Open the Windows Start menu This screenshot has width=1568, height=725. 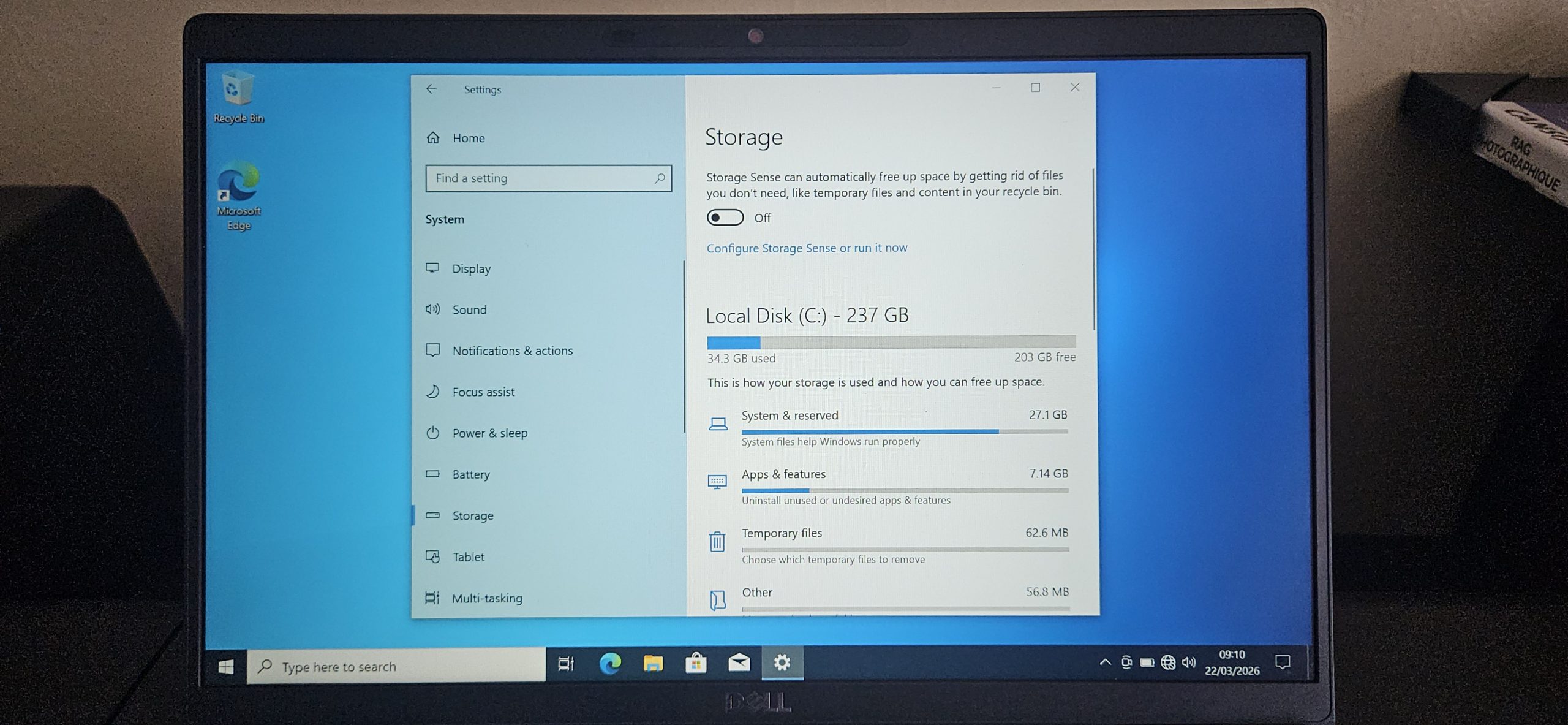click(225, 666)
